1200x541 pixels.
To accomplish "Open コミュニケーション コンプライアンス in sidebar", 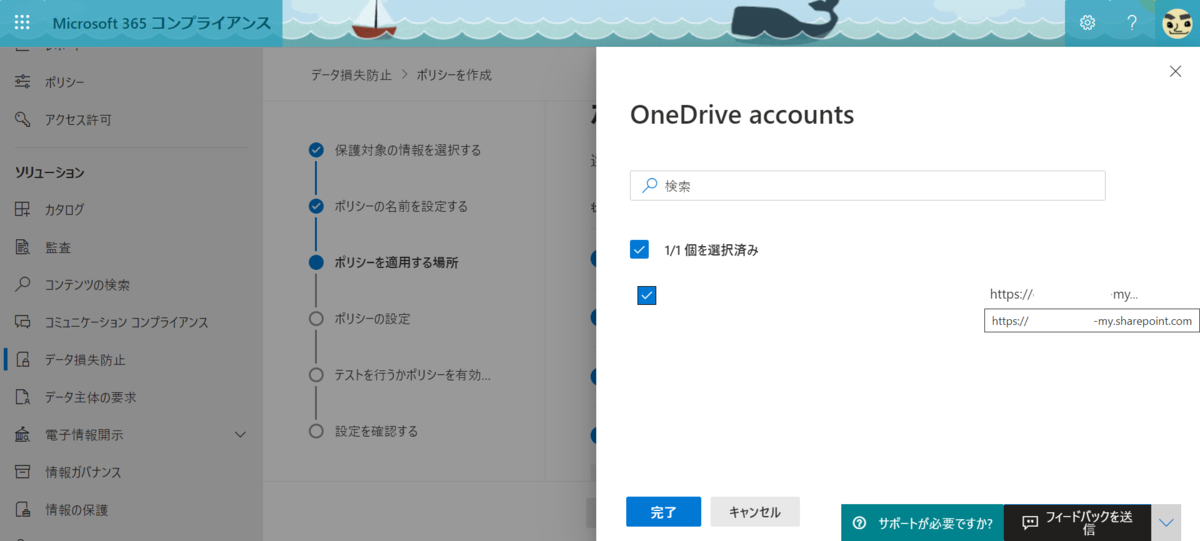I will pos(126,322).
